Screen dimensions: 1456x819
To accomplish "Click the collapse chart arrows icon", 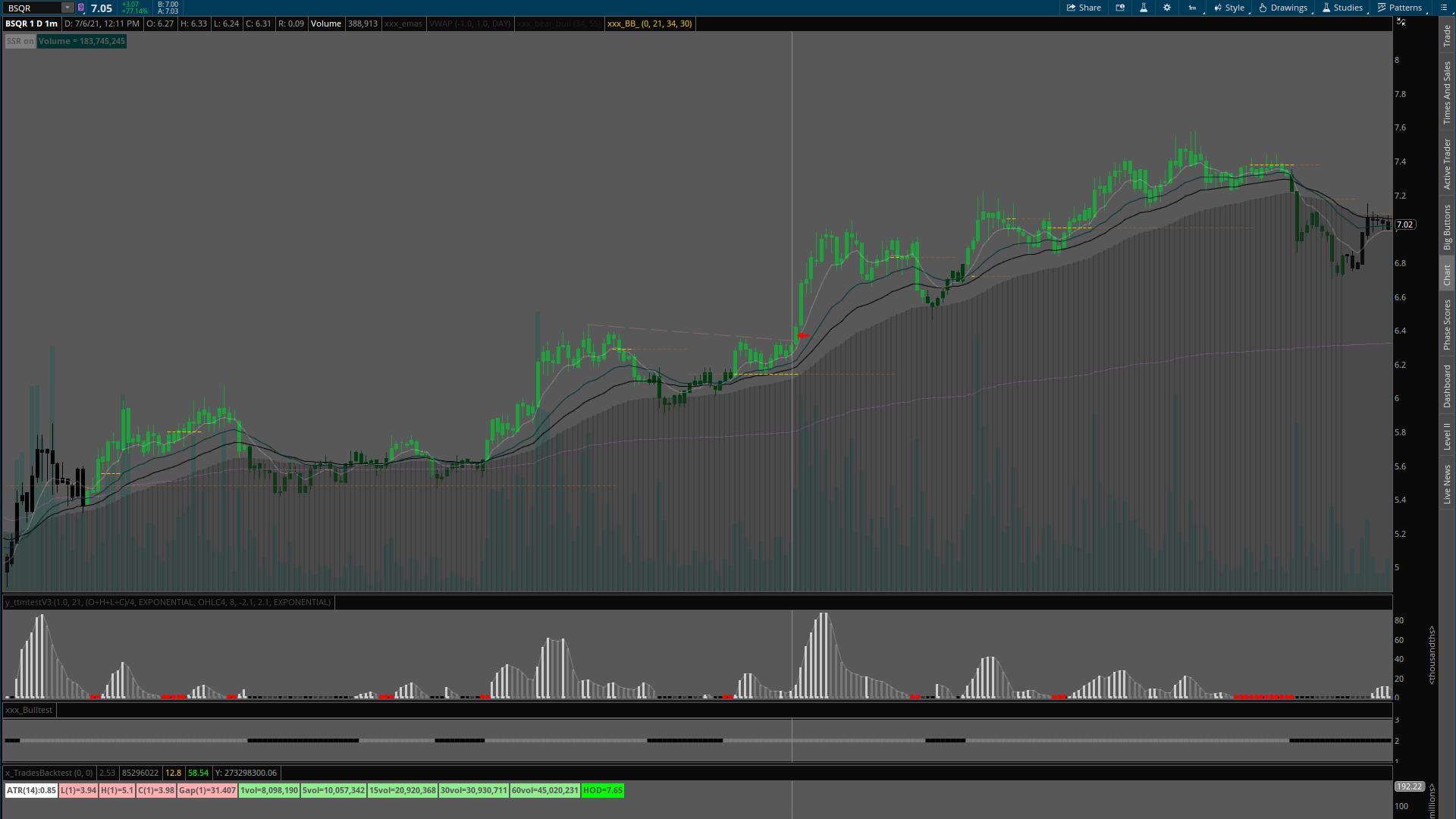I will pyautogui.click(x=1401, y=22).
